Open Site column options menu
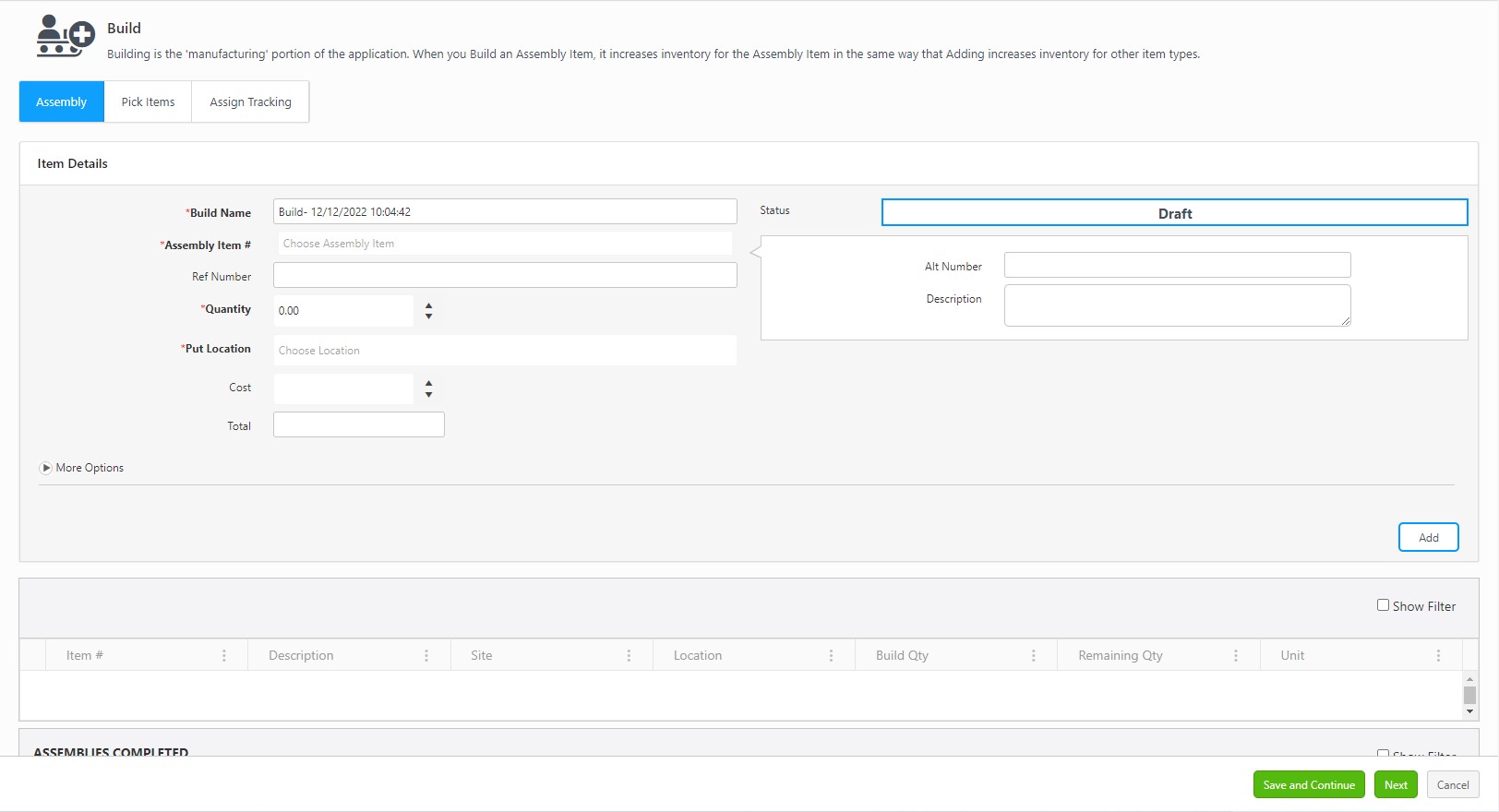Viewport: 1499px width, 812px height. tap(629, 655)
